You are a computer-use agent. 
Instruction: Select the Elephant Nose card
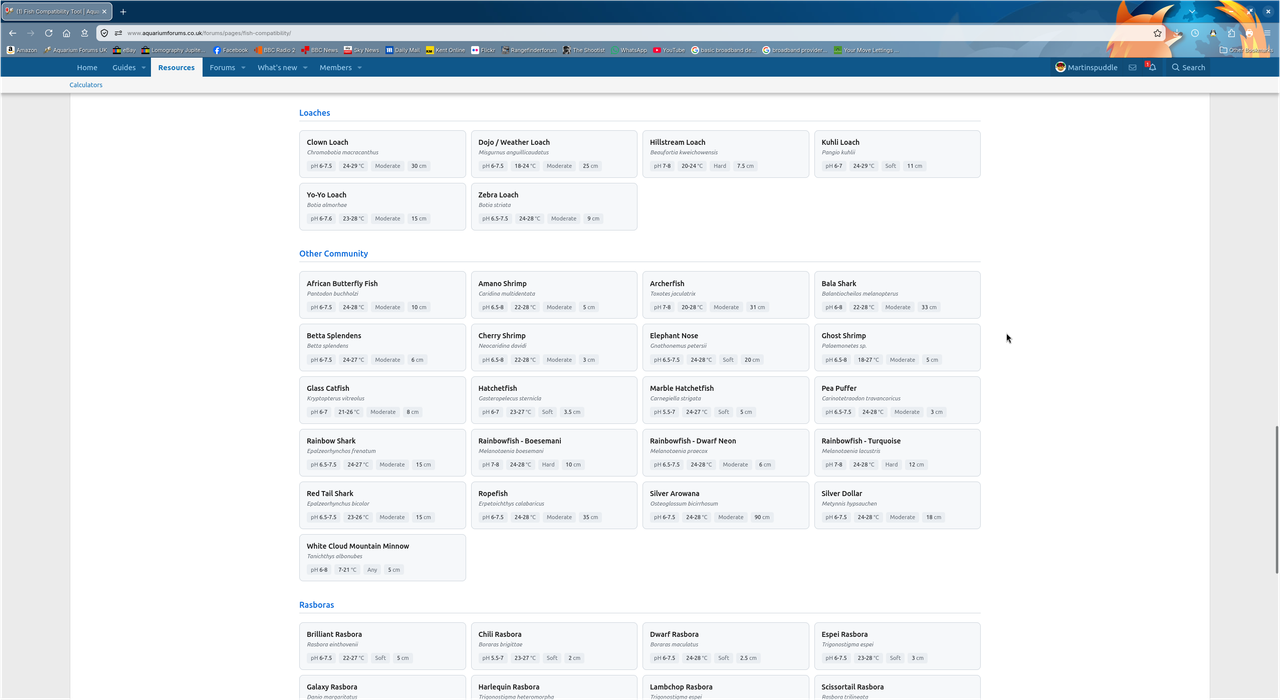726,347
